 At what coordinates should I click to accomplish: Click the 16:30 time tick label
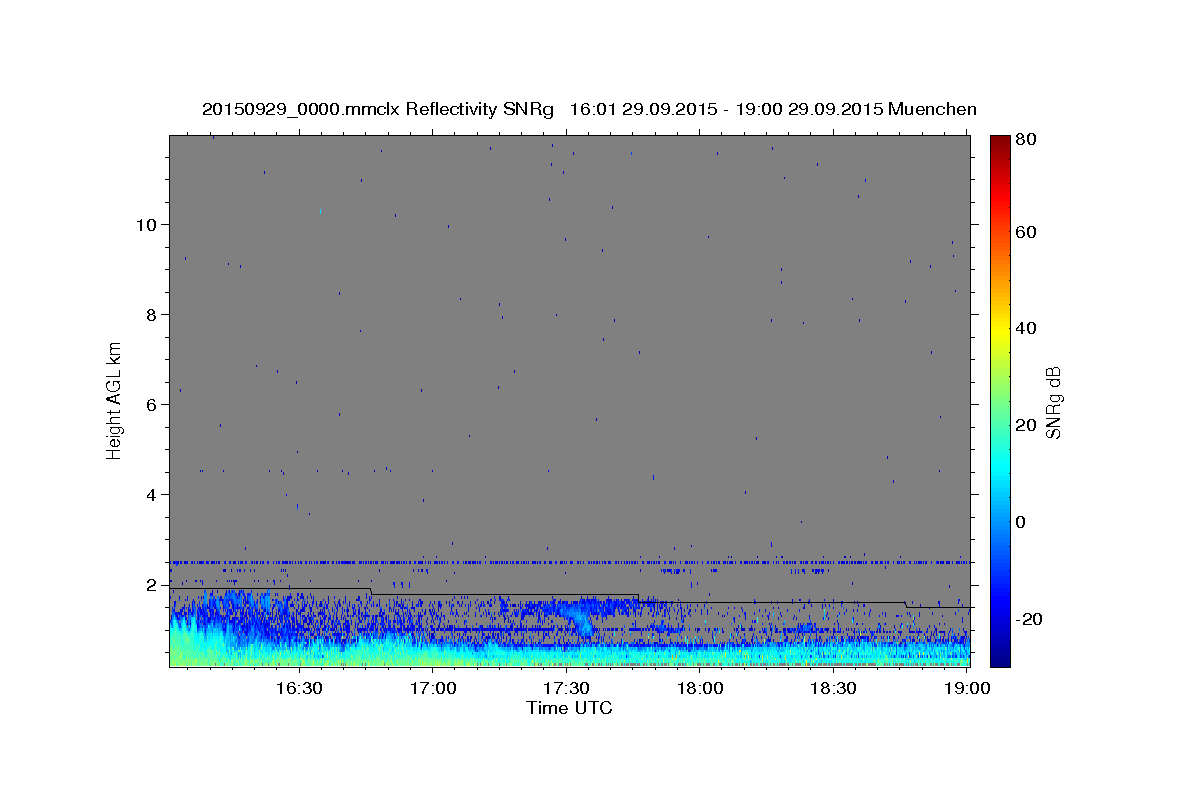298,688
